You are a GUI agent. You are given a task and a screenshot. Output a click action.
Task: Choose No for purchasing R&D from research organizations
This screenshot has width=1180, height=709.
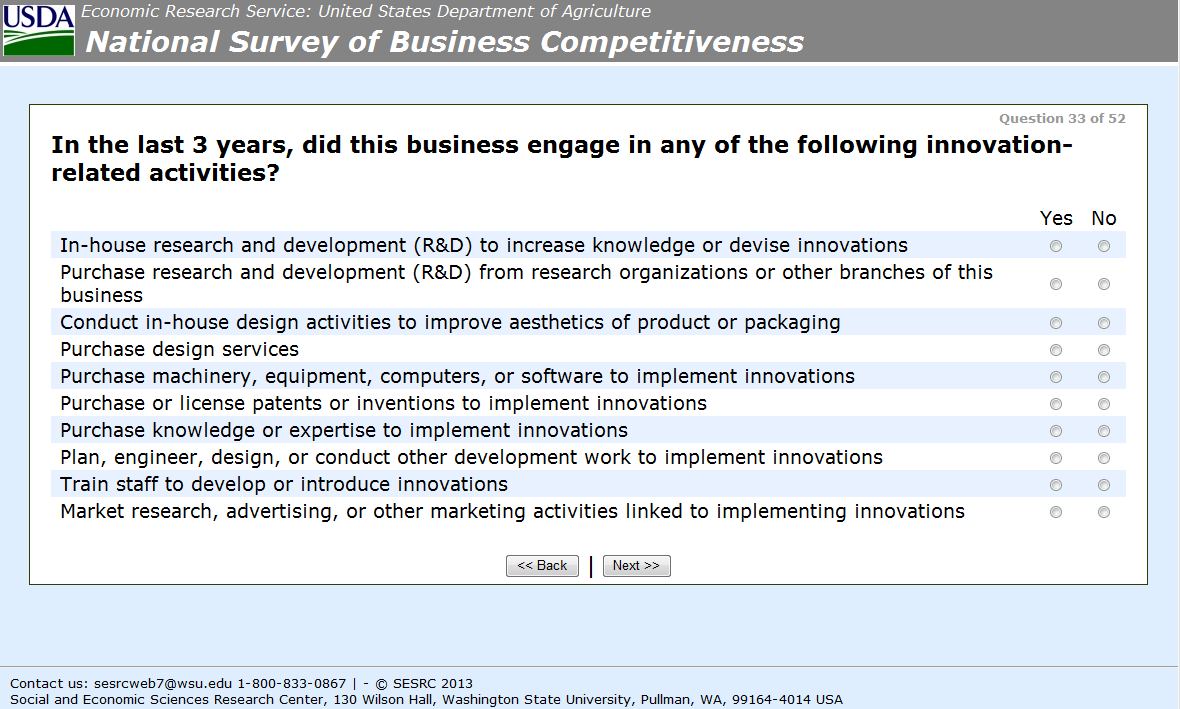[x=1104, y=284]
